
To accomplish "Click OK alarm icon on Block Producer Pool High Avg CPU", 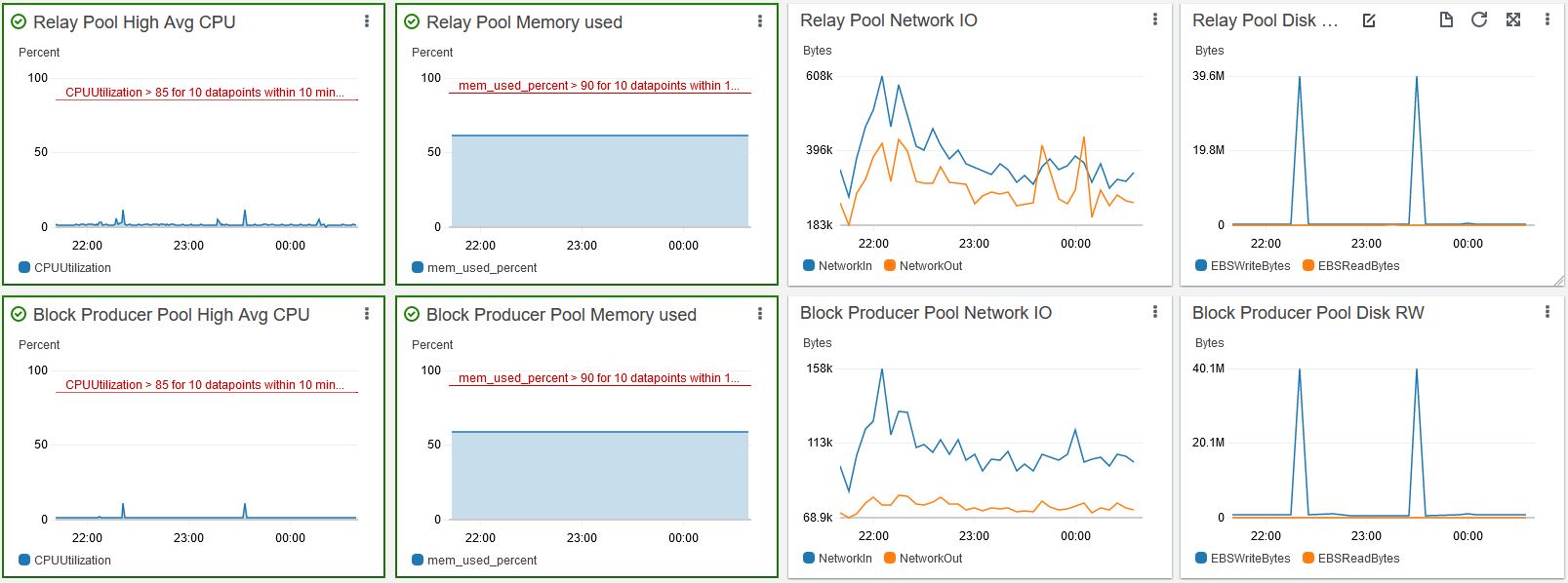I will click(19, 314).
